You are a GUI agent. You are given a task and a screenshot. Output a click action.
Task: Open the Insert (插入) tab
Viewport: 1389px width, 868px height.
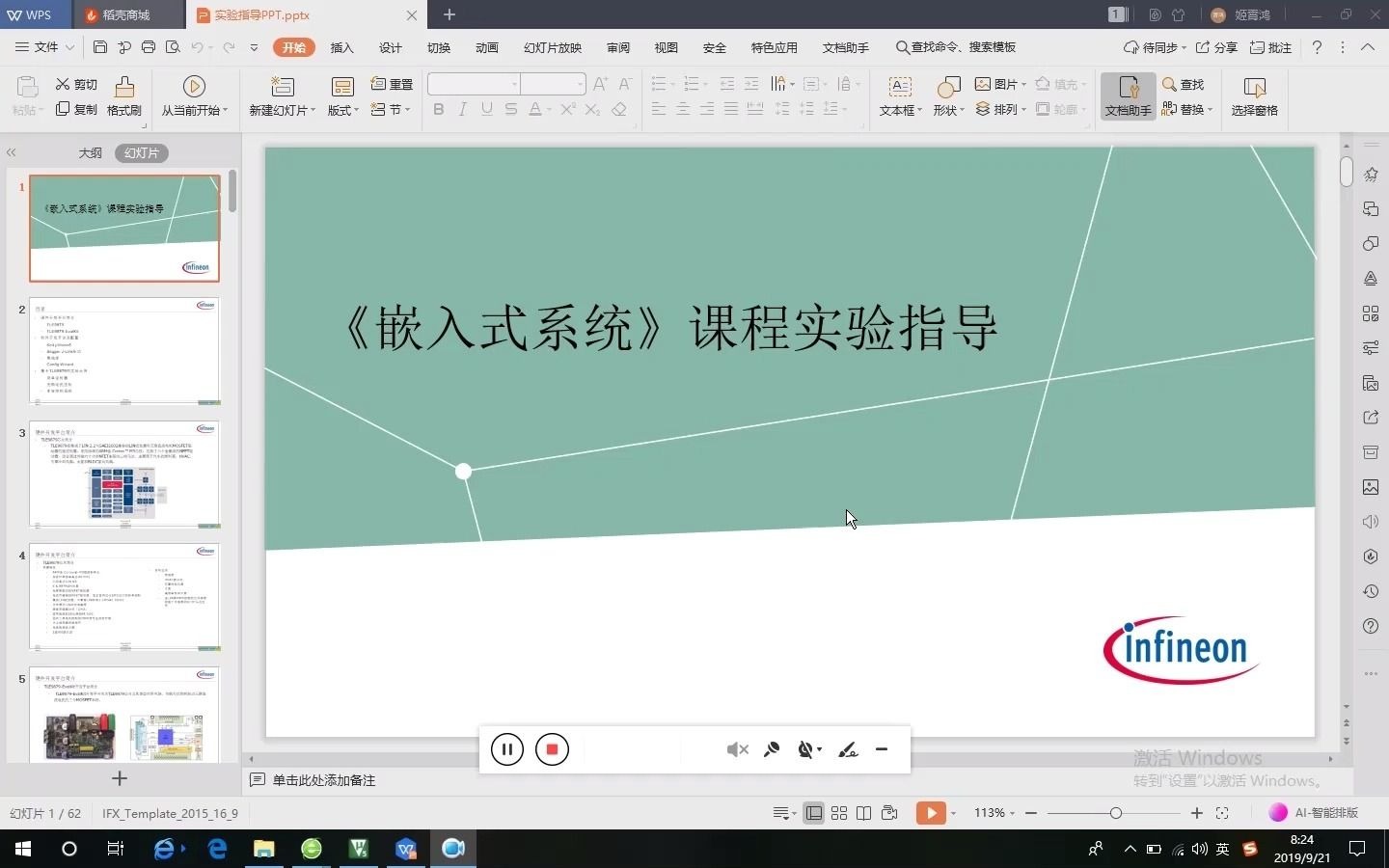(341, 47)
